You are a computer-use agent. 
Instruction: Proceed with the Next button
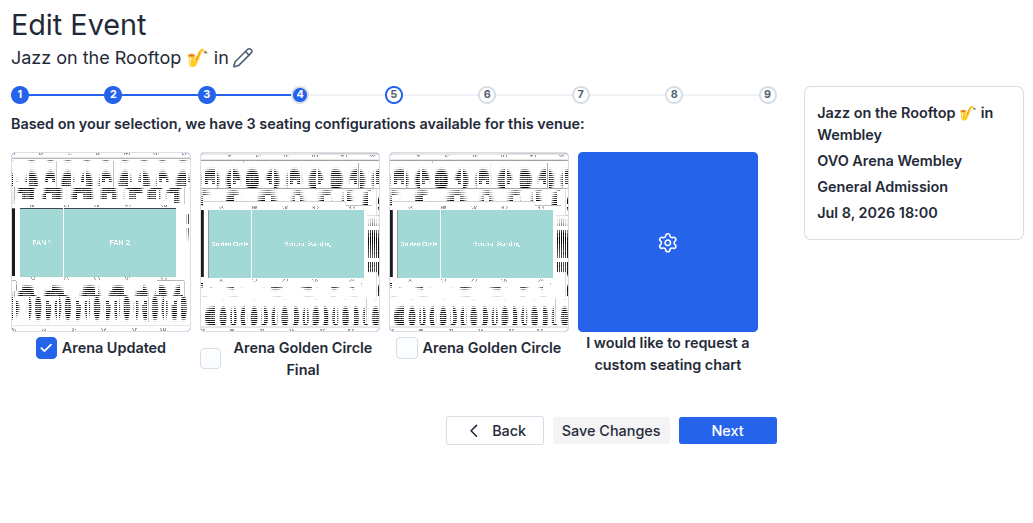(x=728, y=431)
